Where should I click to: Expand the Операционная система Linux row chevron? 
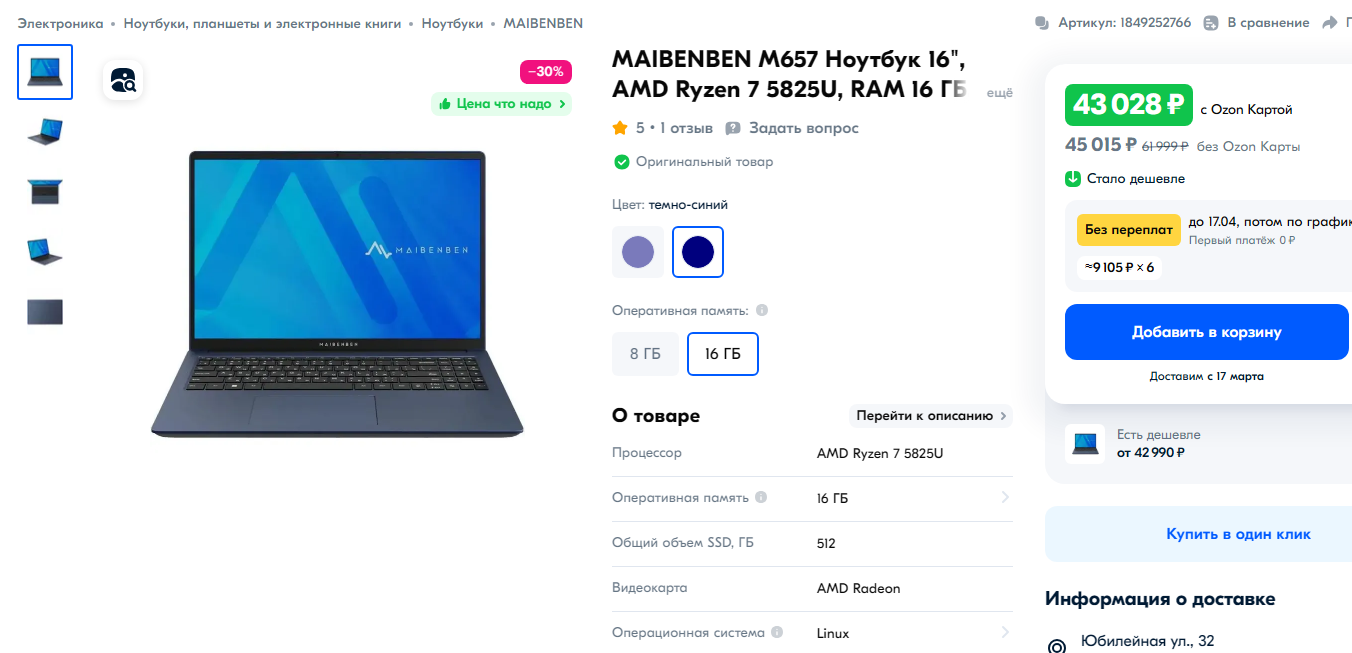tap(1005, 633)
